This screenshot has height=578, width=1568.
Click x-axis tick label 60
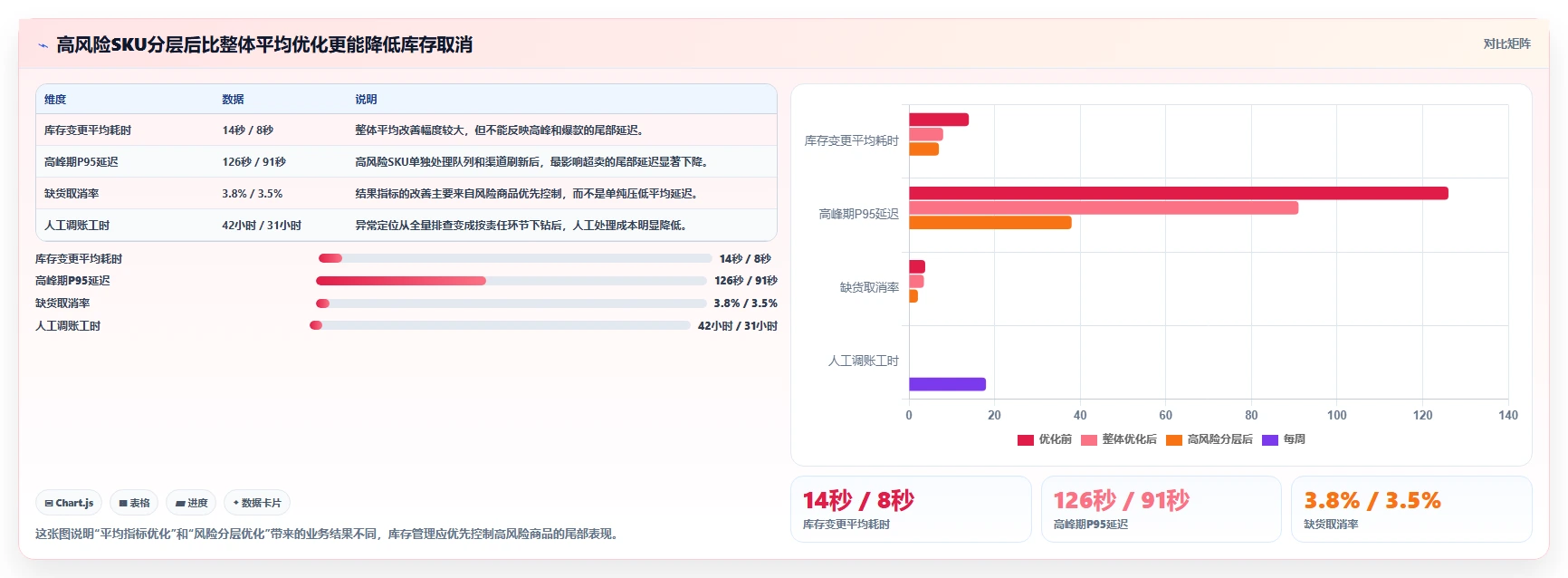(1166, 415)
